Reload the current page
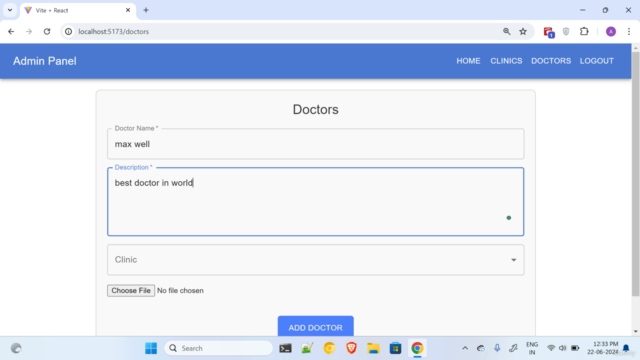The width and height of the screenshot is (640, 360). point(47,31)
